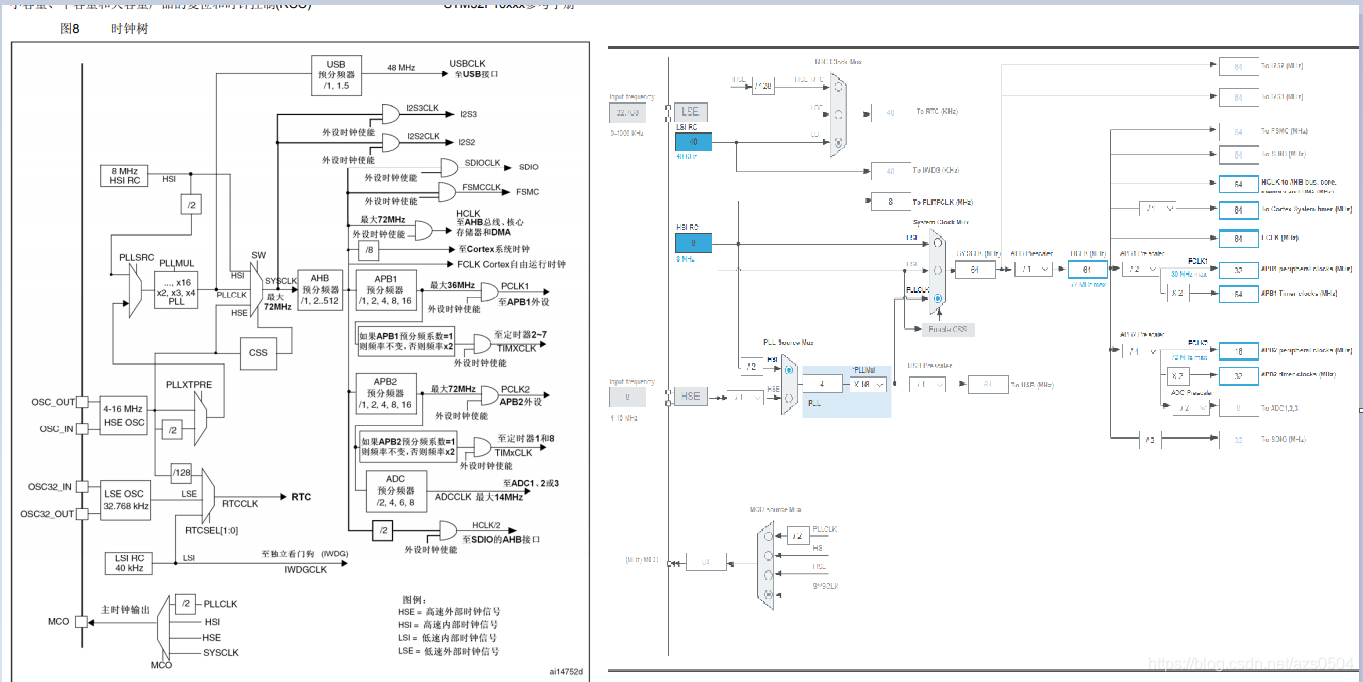The width and height of the screenshot is (1363, 682).
Task: Click the 4-16 MHz HSE OSC block
Action: click(x=125, y=415)
